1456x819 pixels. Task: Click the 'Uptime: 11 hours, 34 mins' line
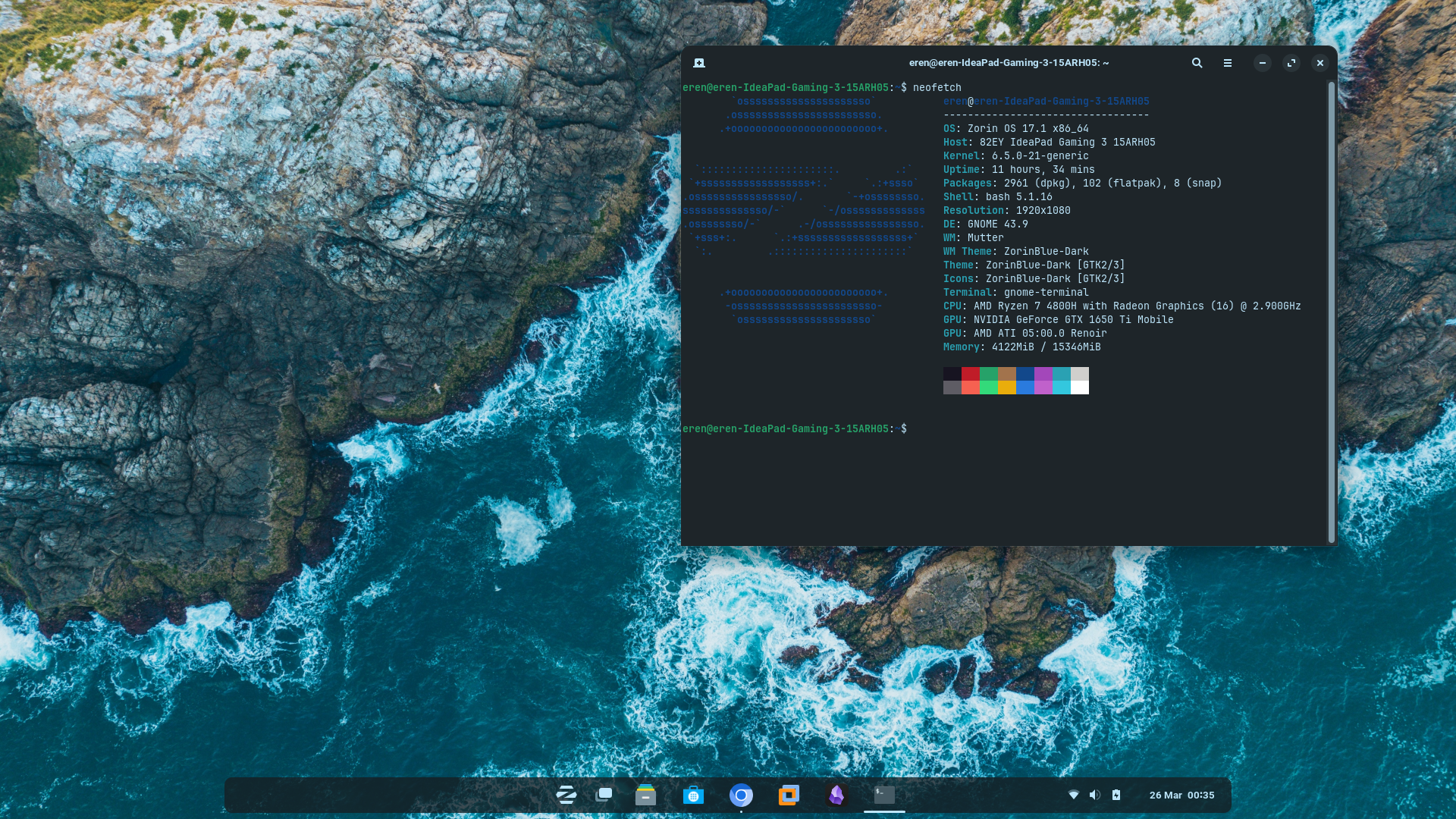(1018, 169)
